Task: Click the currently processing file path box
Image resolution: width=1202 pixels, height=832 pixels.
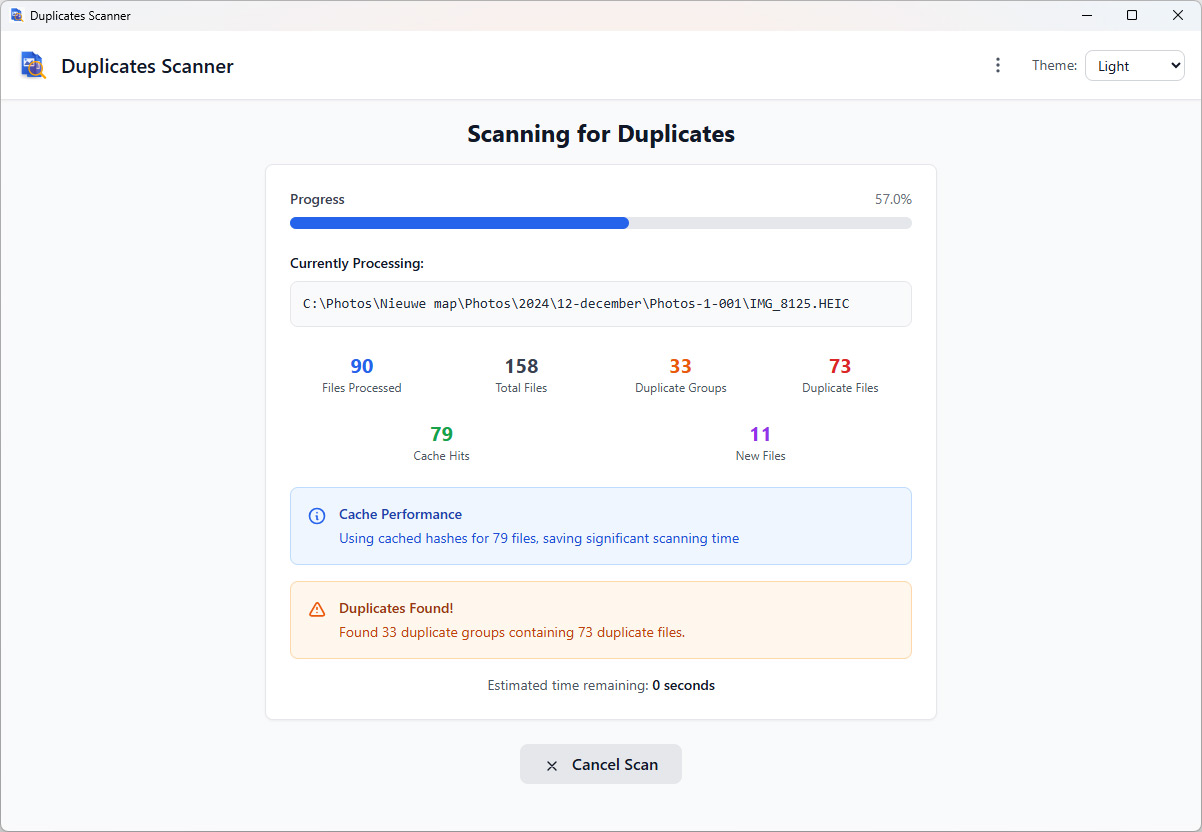Action: click(x=601, y=304)
